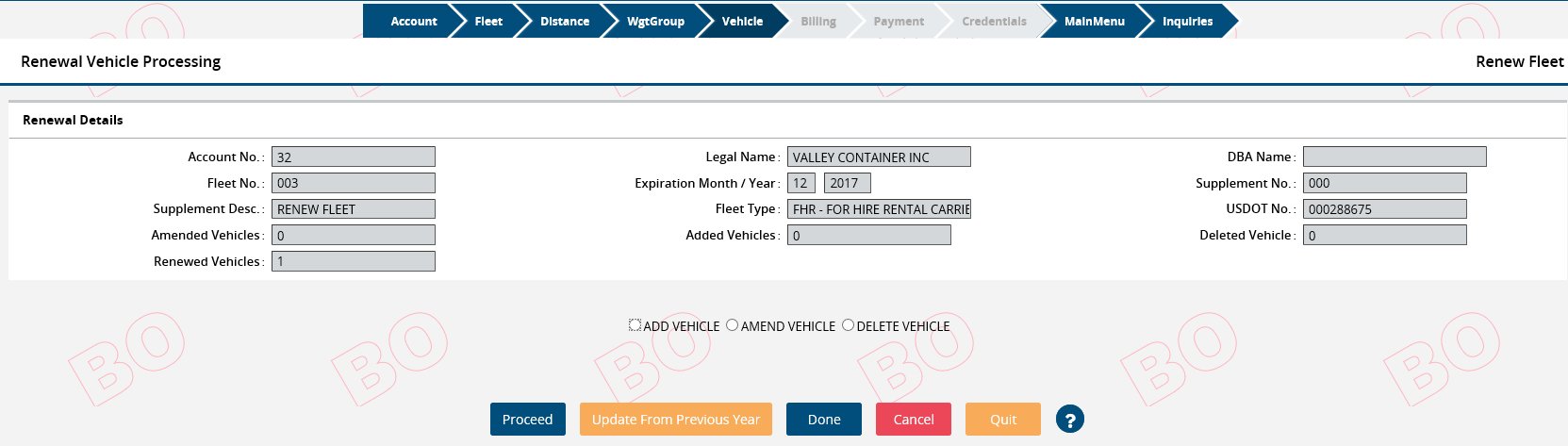This screenshot has height=446, width=1568.
Task: Open the blue question mark help icon
Action: [x=1069, y=420]
